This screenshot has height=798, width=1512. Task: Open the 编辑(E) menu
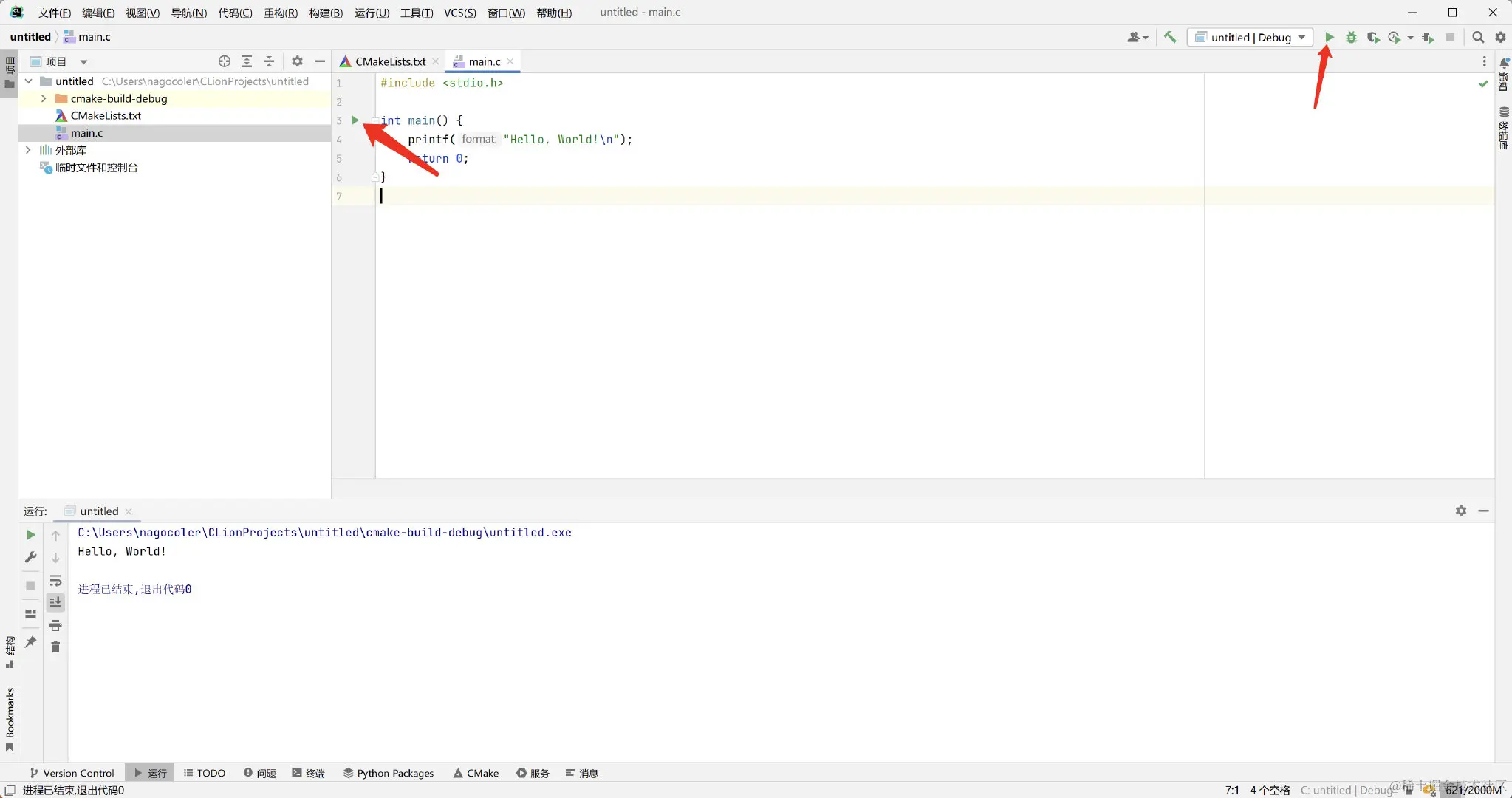click(98, 13)
